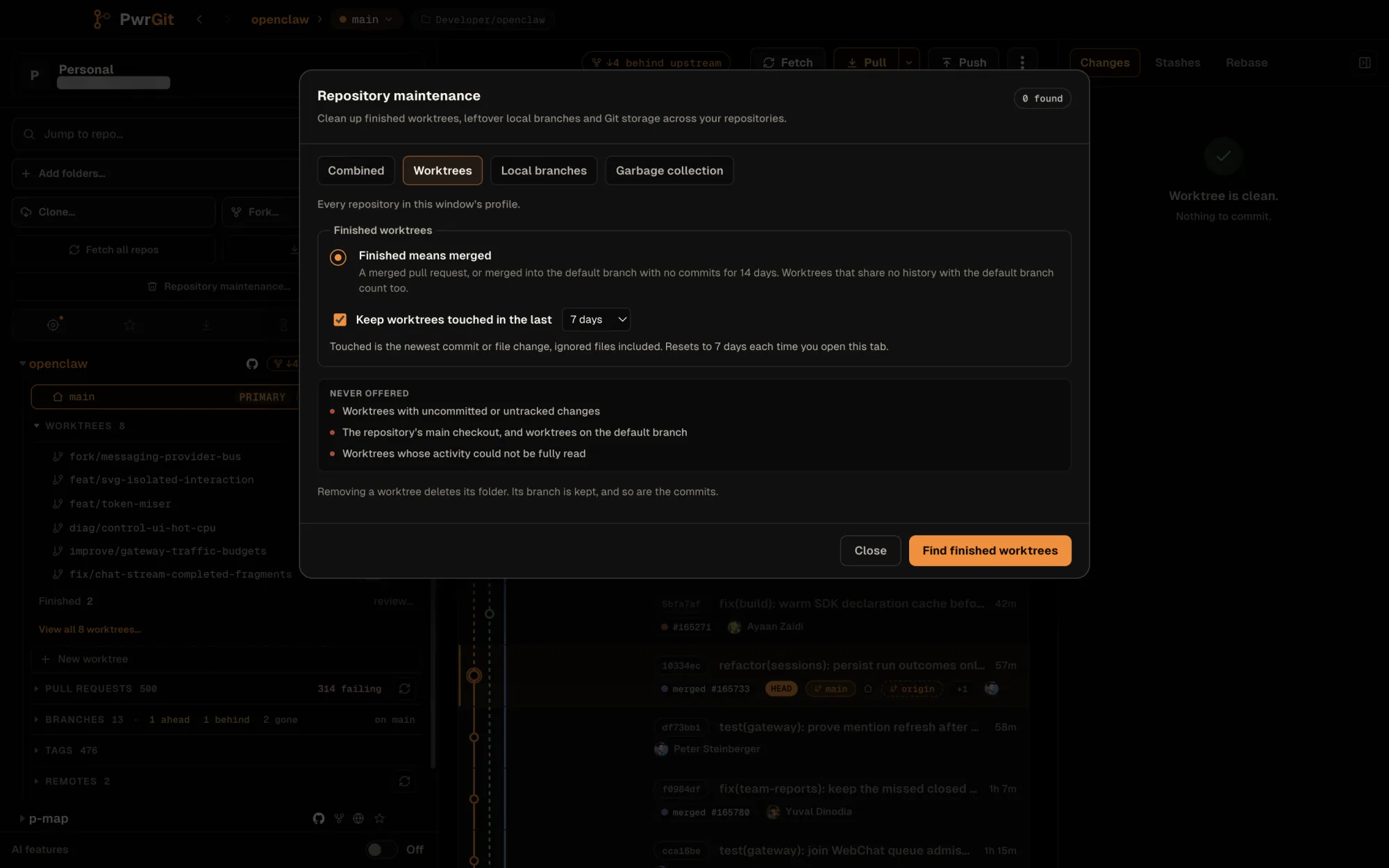Click the Push button
1389x868 pixels.
coord(963,62)
